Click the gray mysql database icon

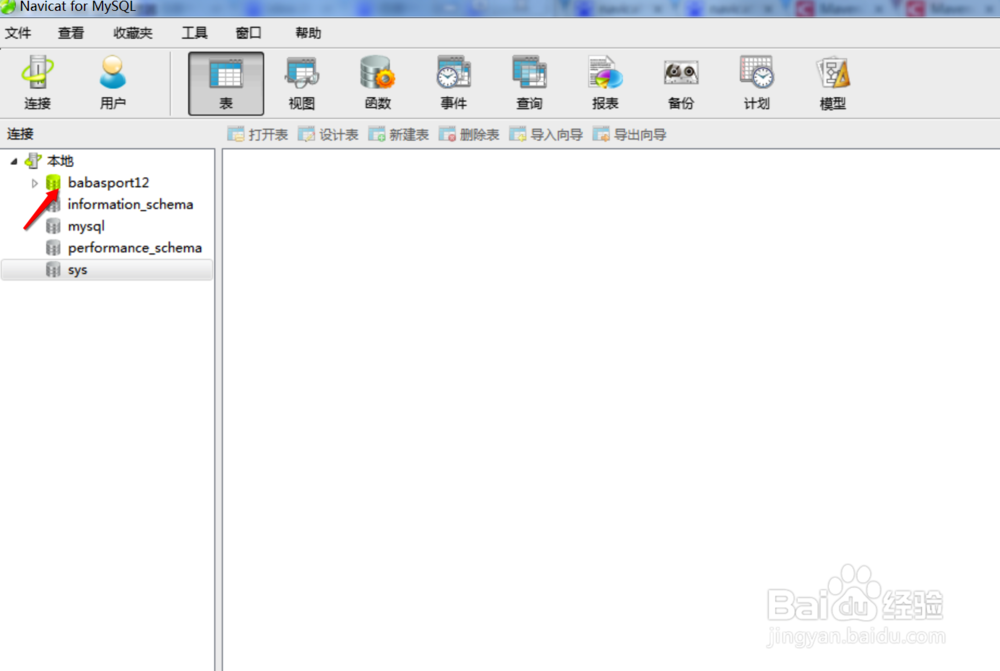[x=53, y=226]
